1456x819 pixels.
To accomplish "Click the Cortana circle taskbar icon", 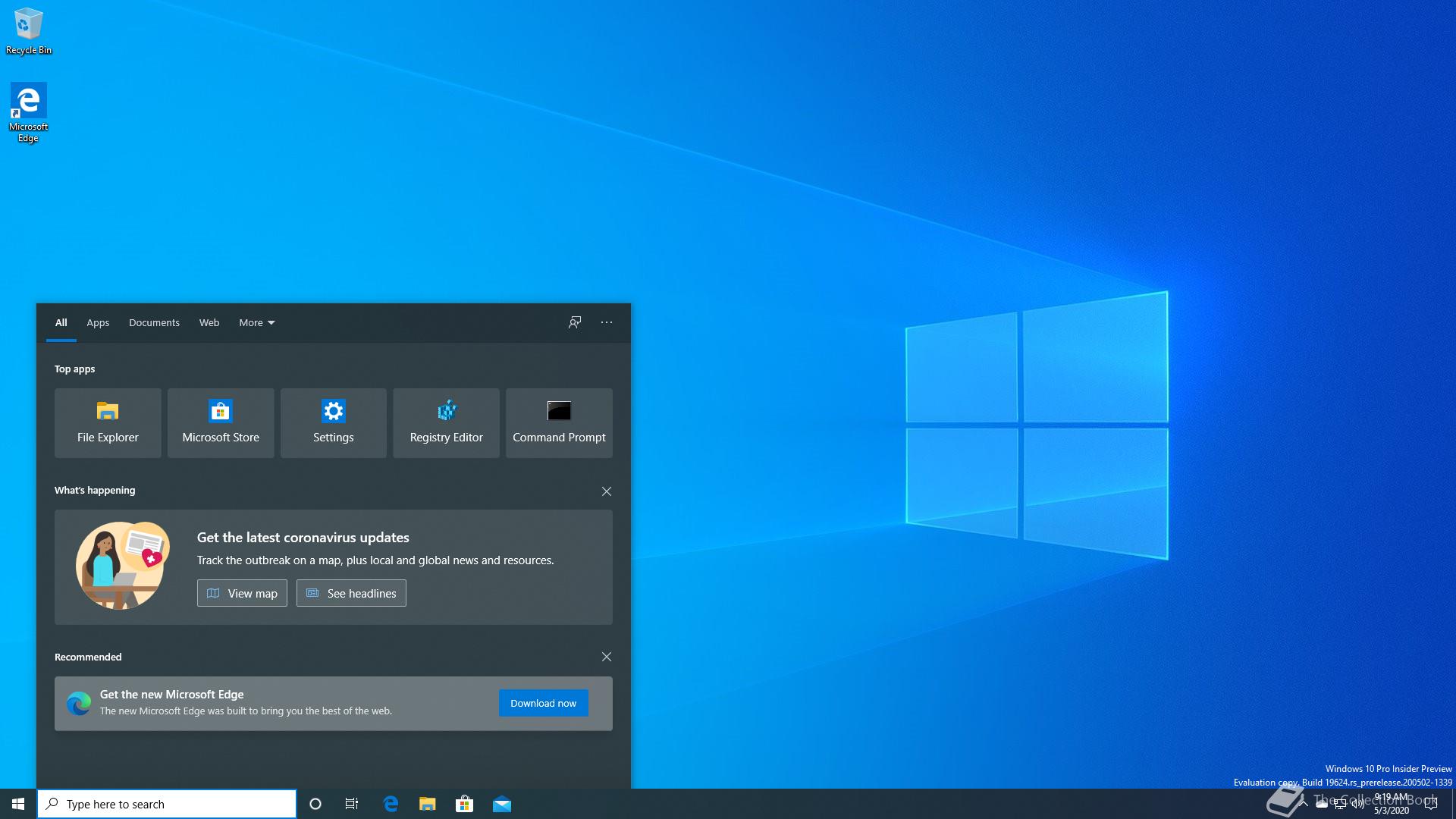I will click(x=315, y=804).
